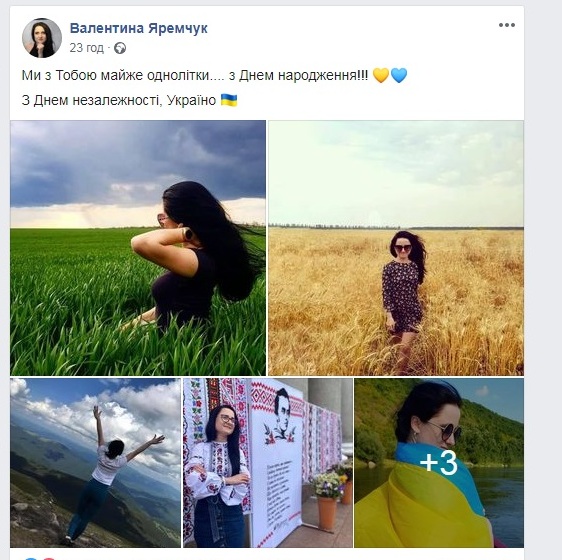Open the photo of woman wrapped in flag
The height and width of the screenshot is (560, 562).
[439, 462]
